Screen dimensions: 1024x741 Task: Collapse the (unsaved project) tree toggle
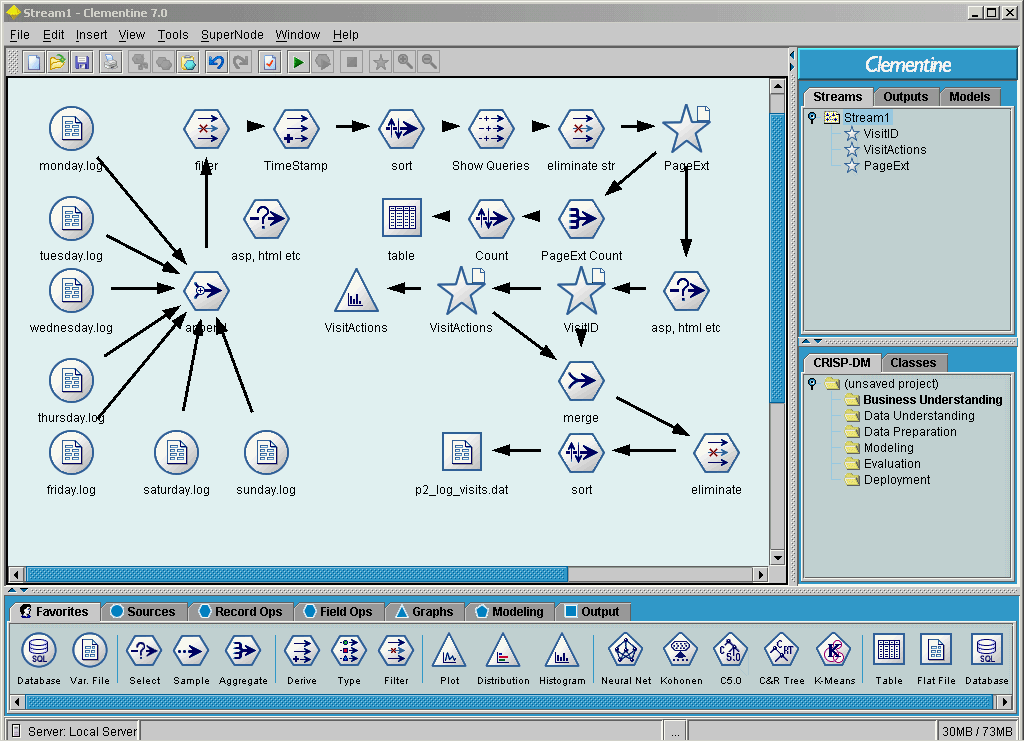tap(812, 383)
